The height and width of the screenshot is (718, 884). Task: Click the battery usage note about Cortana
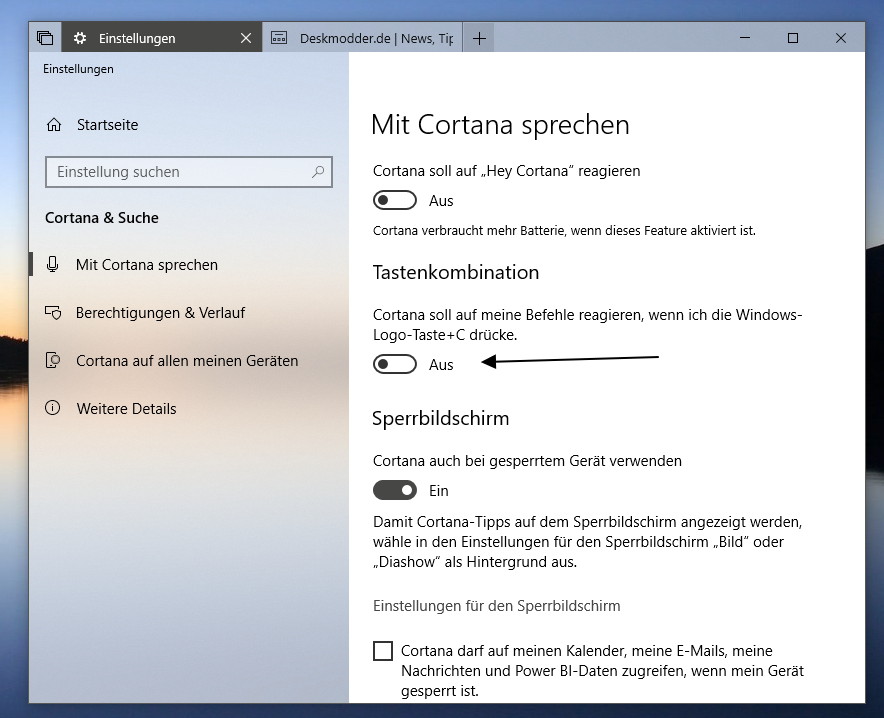[564, 231]
